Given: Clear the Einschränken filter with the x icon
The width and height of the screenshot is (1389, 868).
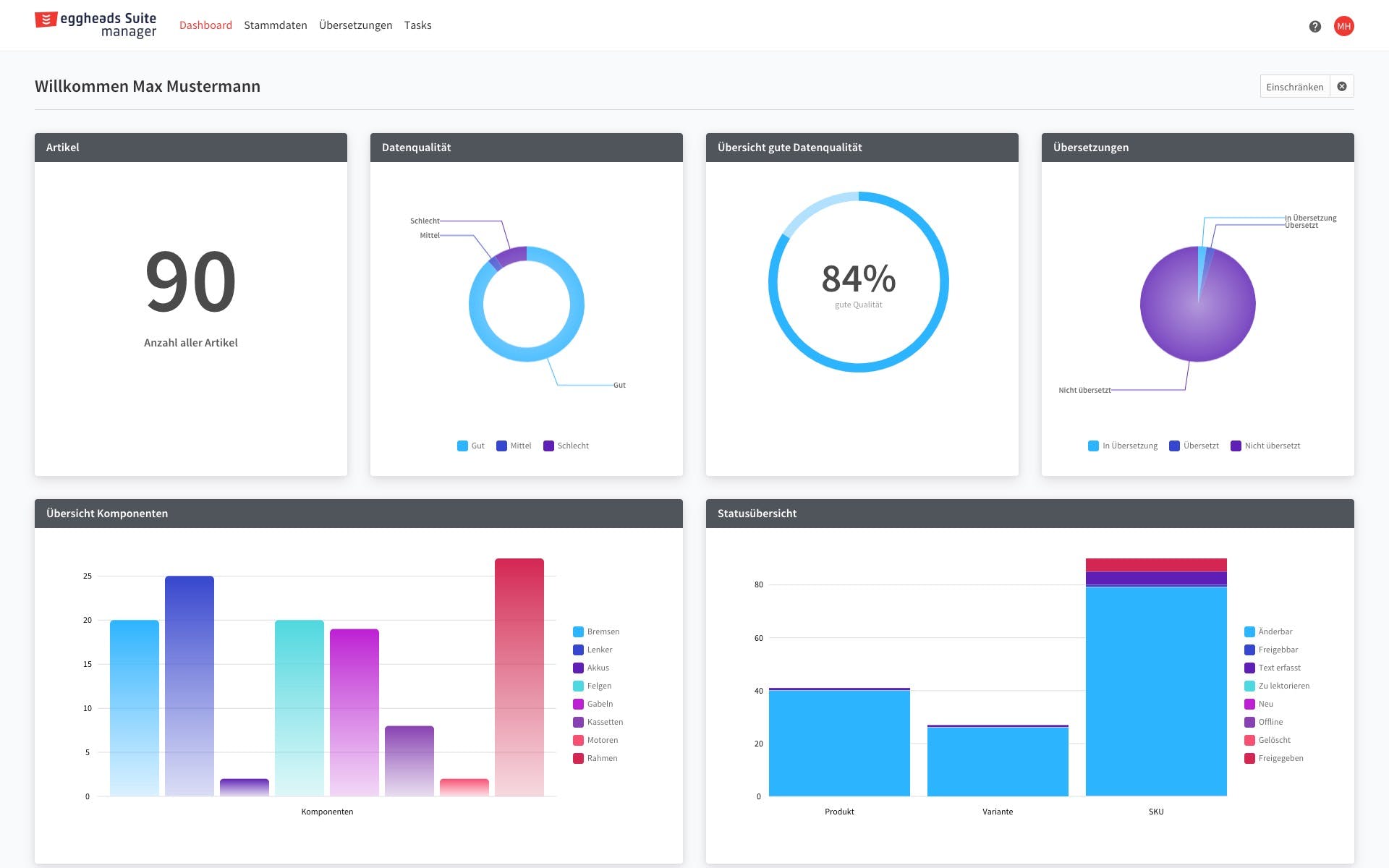Looking at the screenshot, I should (1341, 87).
